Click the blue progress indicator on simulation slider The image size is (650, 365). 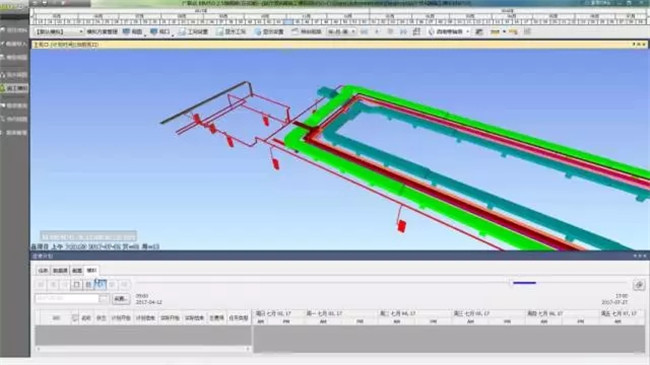(x=524, y=283)
